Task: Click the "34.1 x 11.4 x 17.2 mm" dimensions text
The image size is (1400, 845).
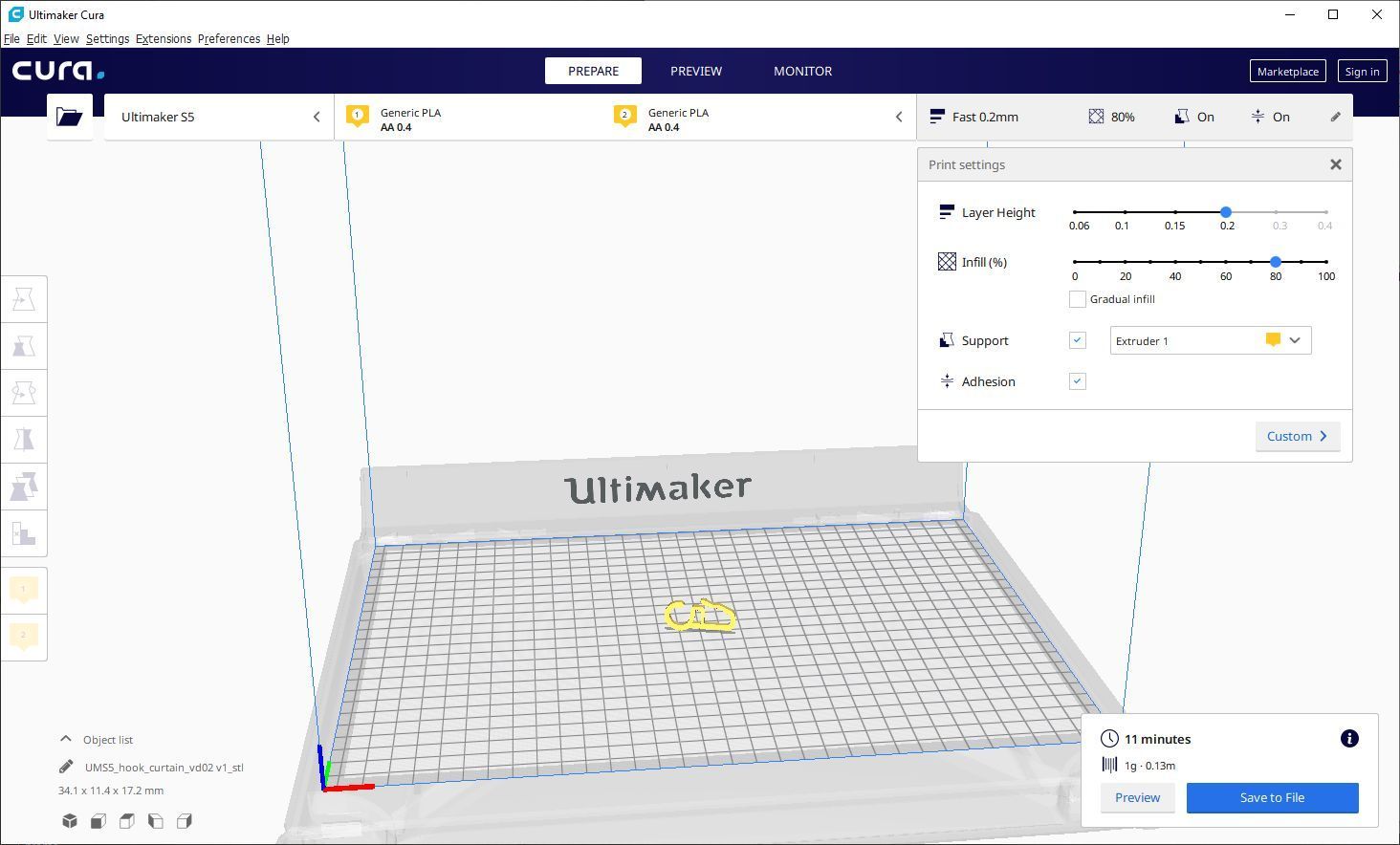Action: pyautogui.click(x=111, y=791)
